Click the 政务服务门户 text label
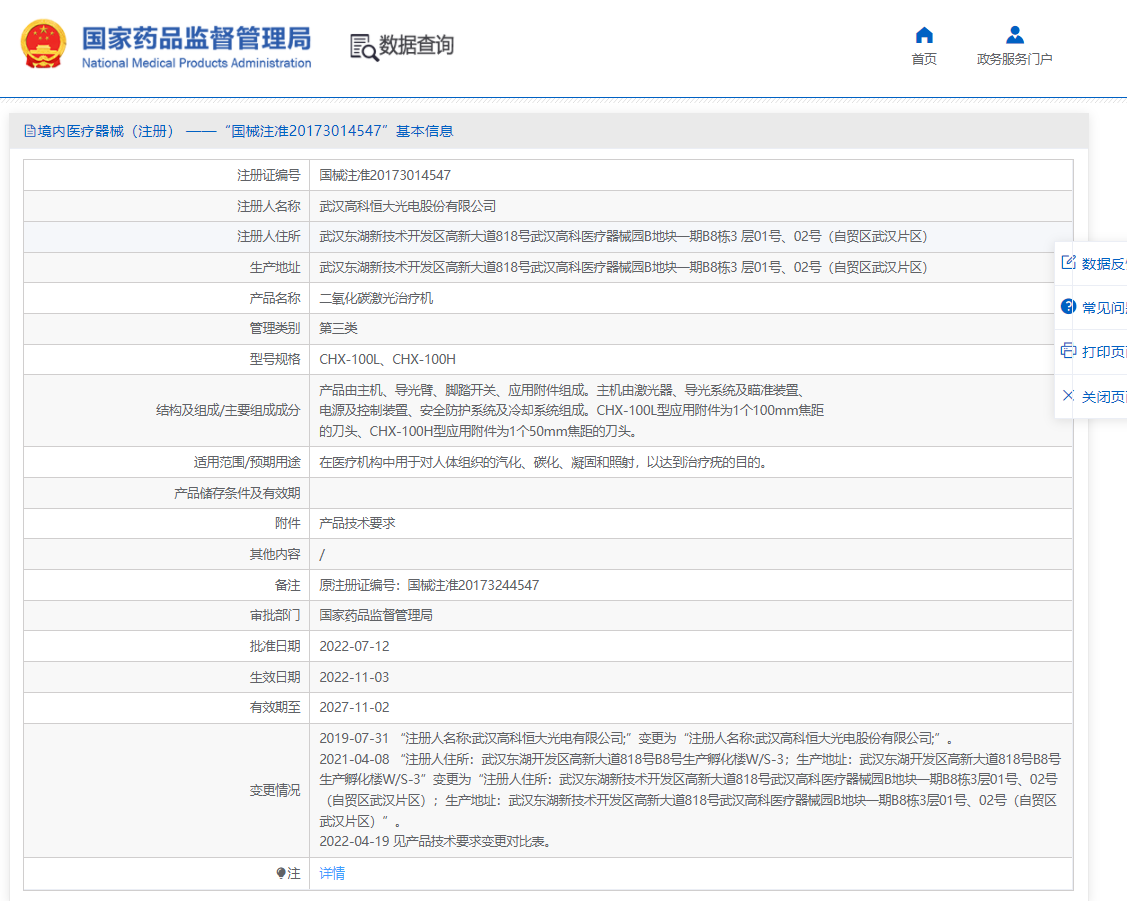The height and width of the screenshot is (901, 1127). (1014, 59)
